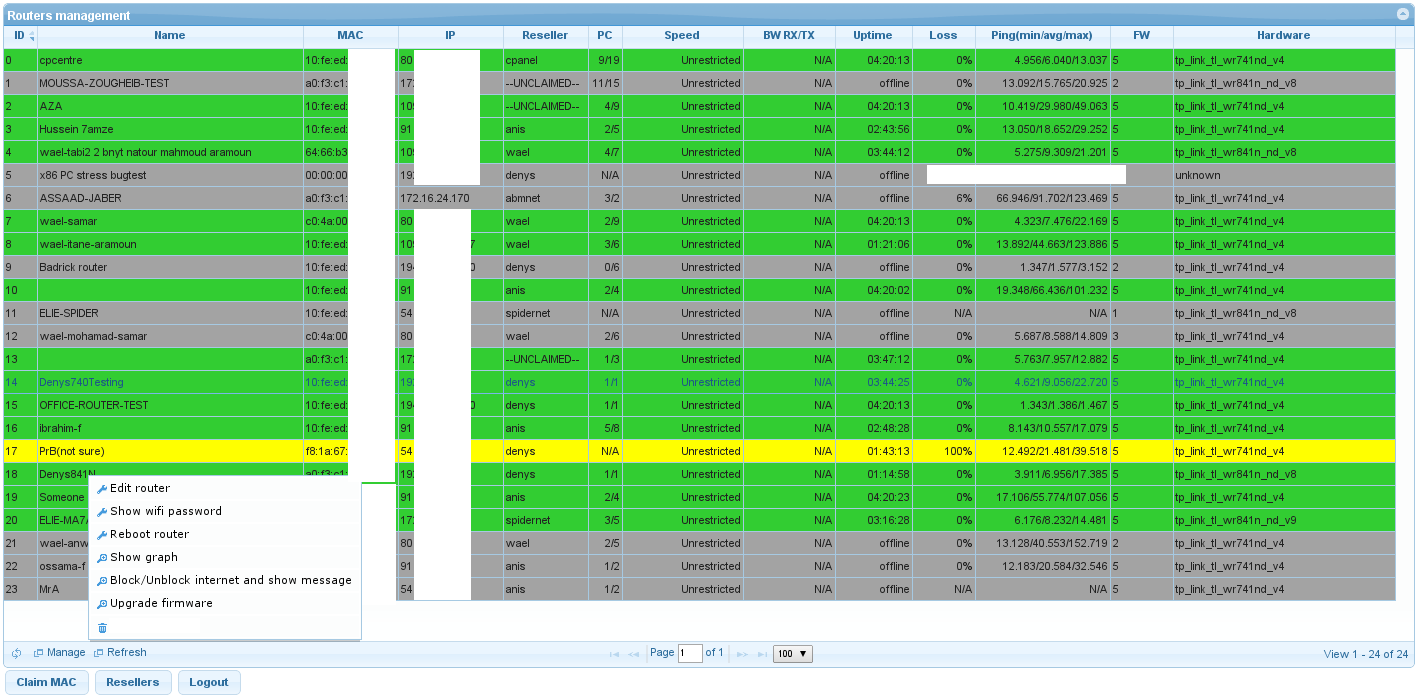Click the reload icon left of Manage
Screen dimensions: 1418x700
coord(17,653)
